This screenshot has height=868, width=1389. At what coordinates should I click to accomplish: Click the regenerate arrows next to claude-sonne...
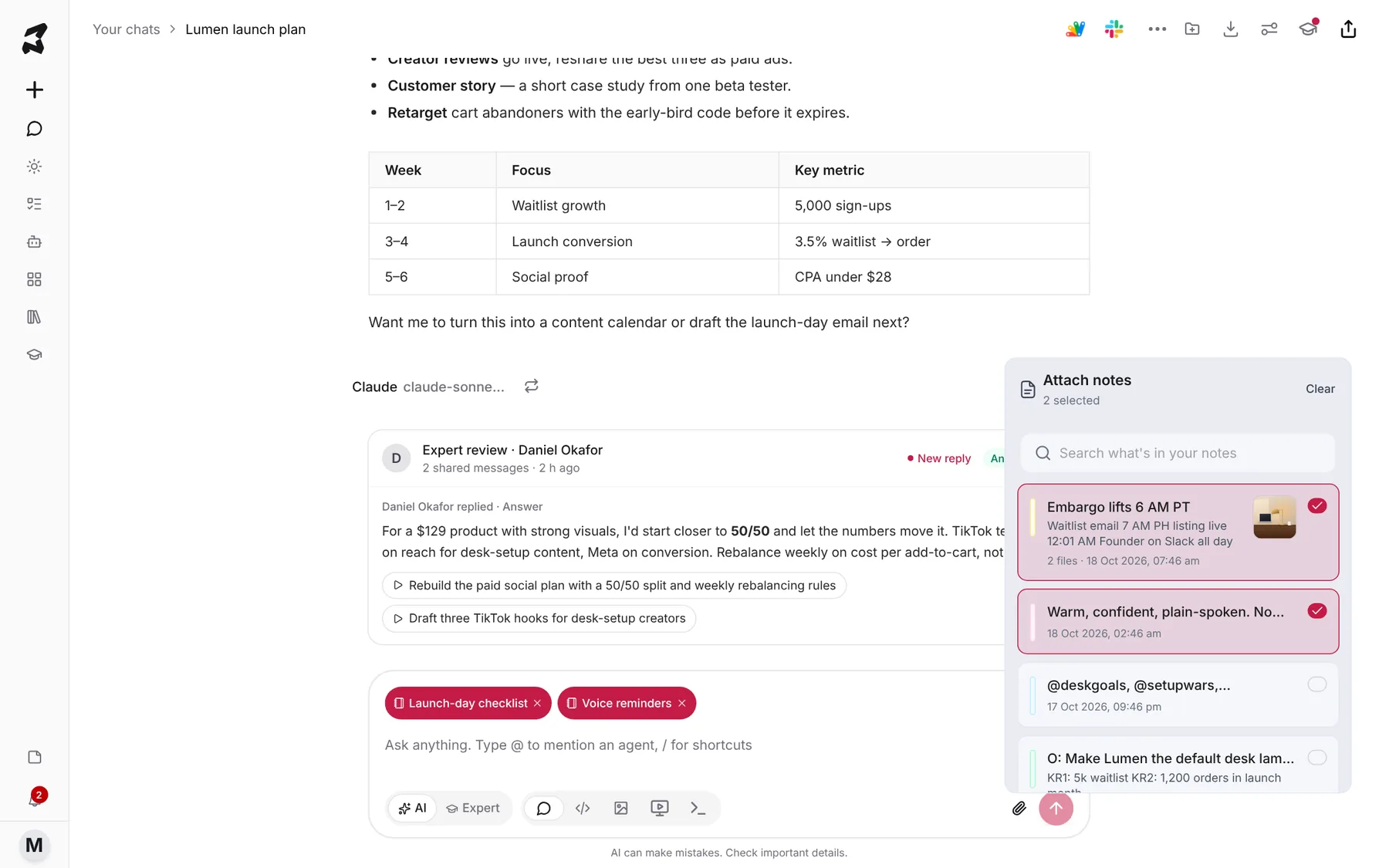coord(531,386)
